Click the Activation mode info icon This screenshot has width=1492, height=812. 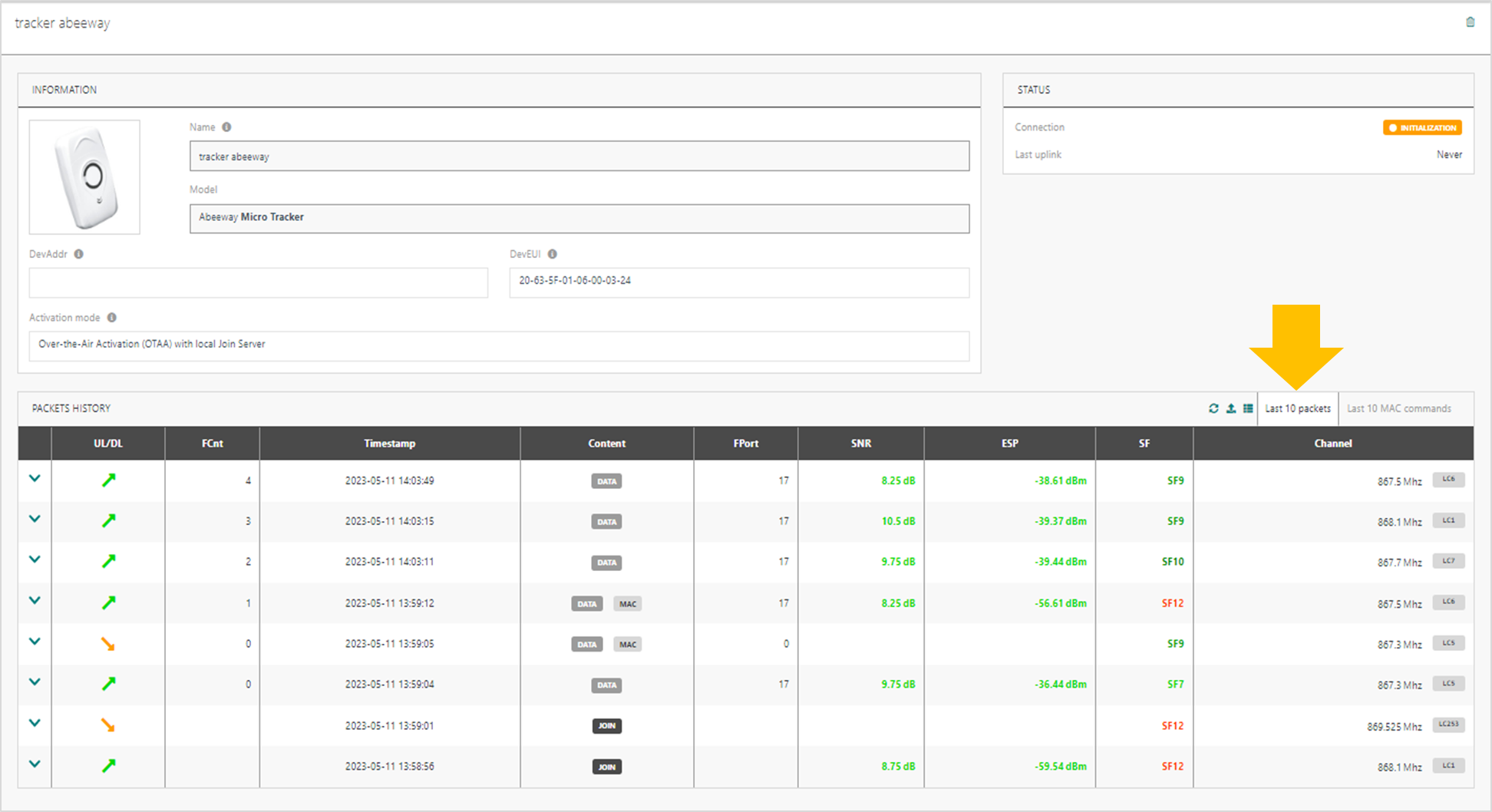(112, 318)
